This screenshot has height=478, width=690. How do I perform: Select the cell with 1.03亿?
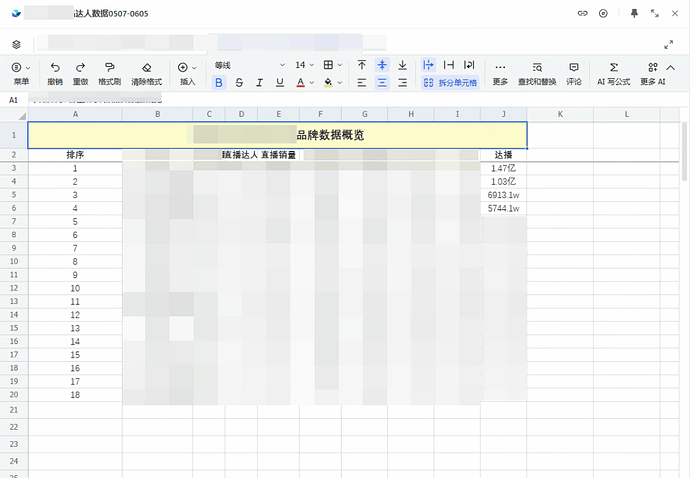click(x=503, y=181)
